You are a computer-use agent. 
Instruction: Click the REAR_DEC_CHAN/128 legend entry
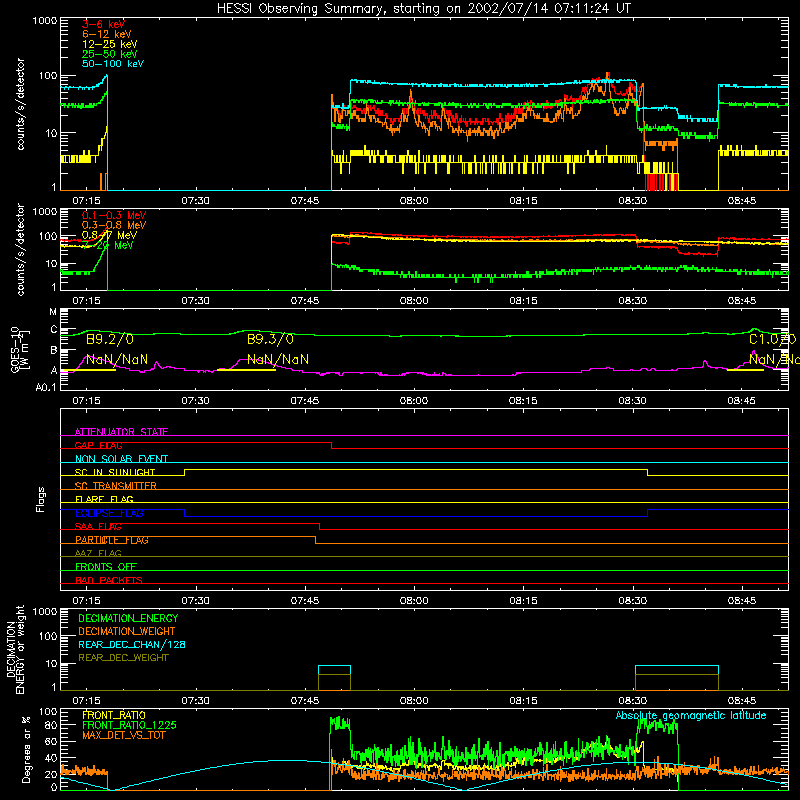[132, 644]
